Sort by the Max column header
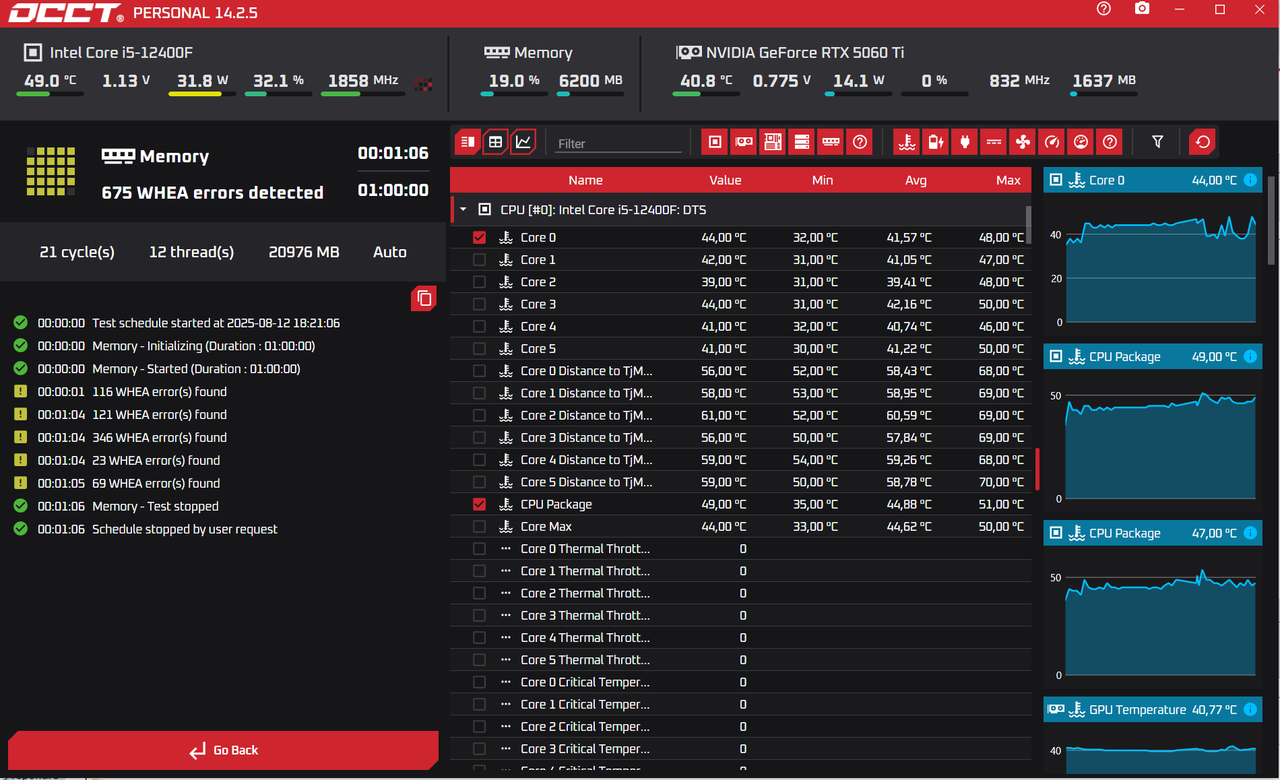Viewport: 1280px width, 780px height. (x=1008, y=180)
